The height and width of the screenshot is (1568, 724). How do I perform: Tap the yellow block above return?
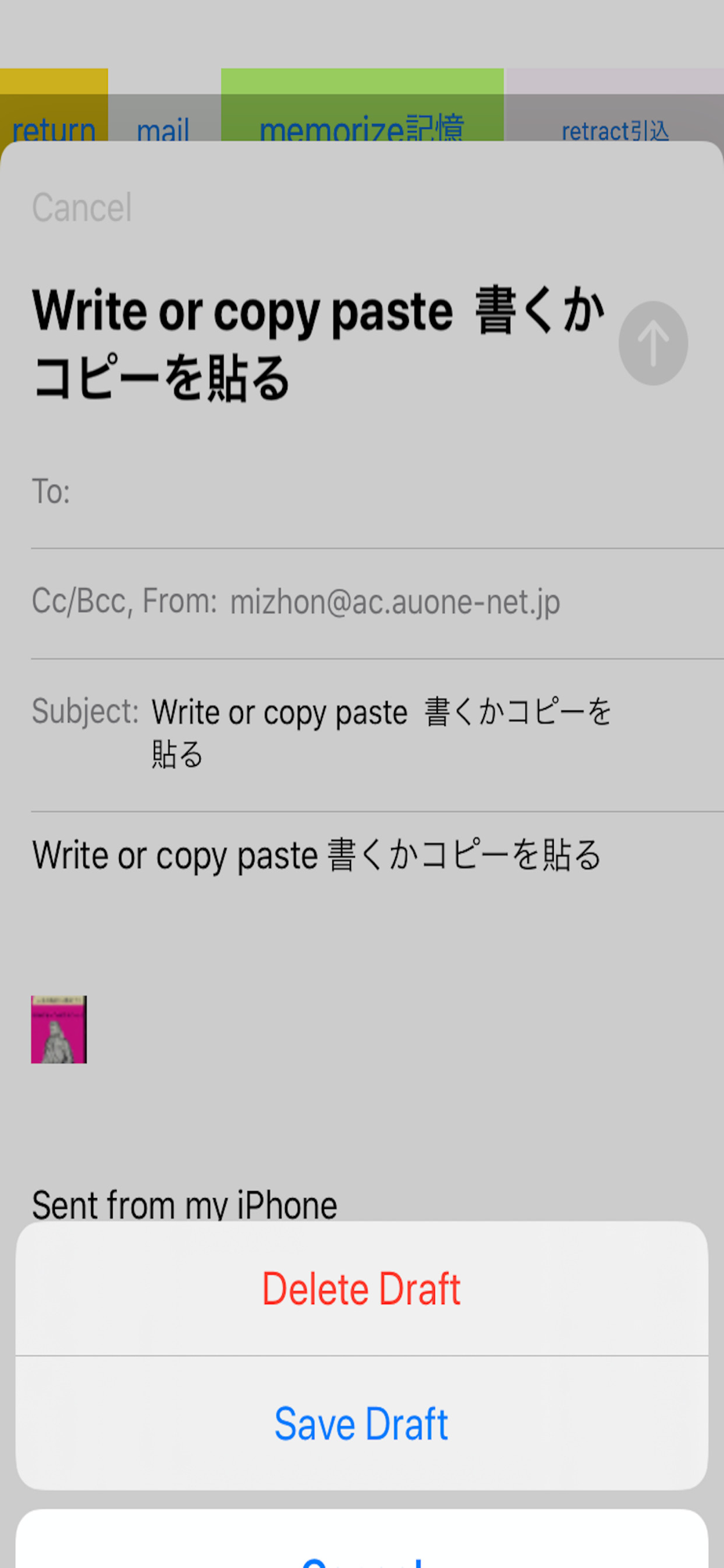coord(54,82)
